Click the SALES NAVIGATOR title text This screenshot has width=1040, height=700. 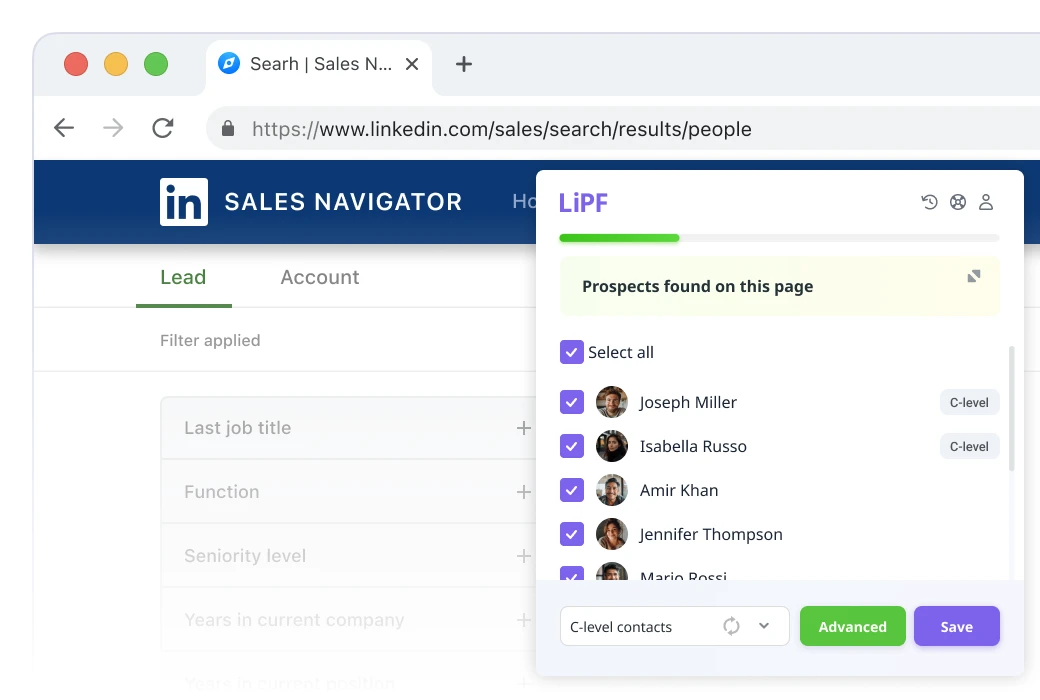[x=343, y=202]
